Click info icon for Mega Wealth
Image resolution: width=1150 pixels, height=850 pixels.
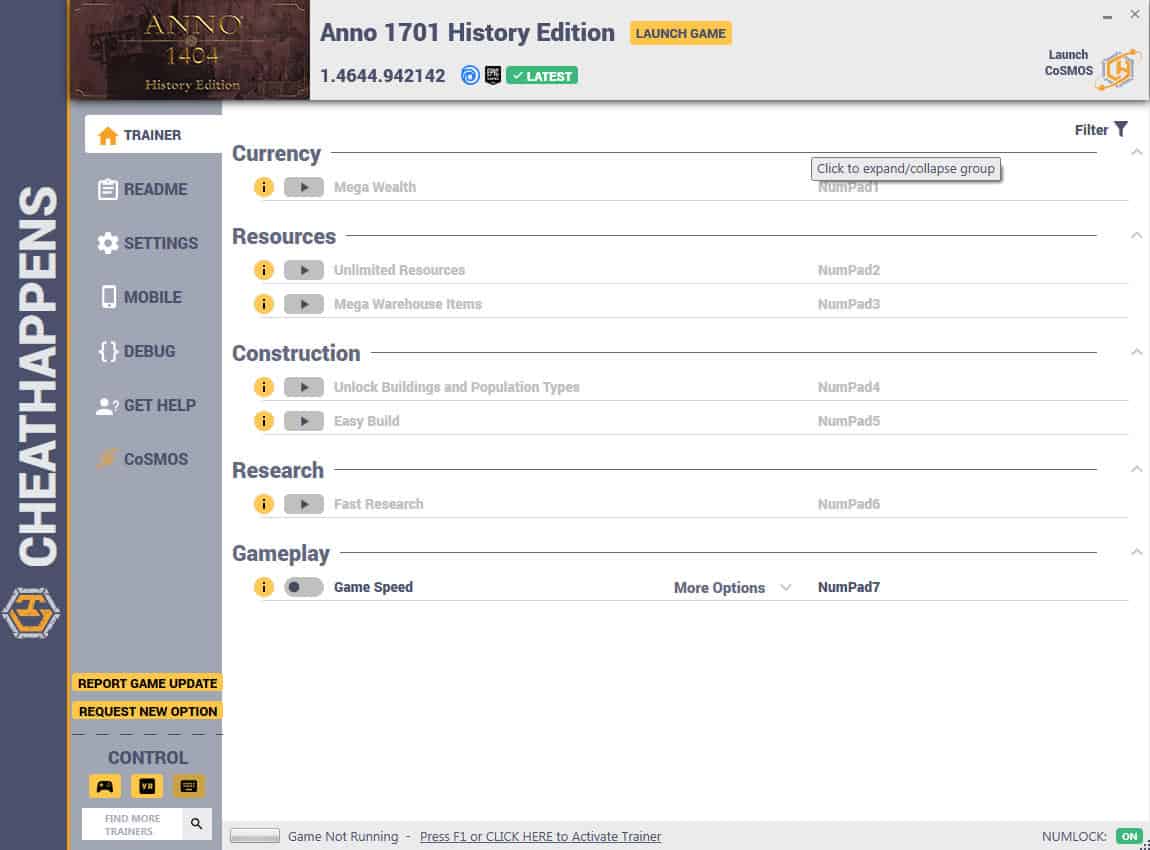[263, 187]
